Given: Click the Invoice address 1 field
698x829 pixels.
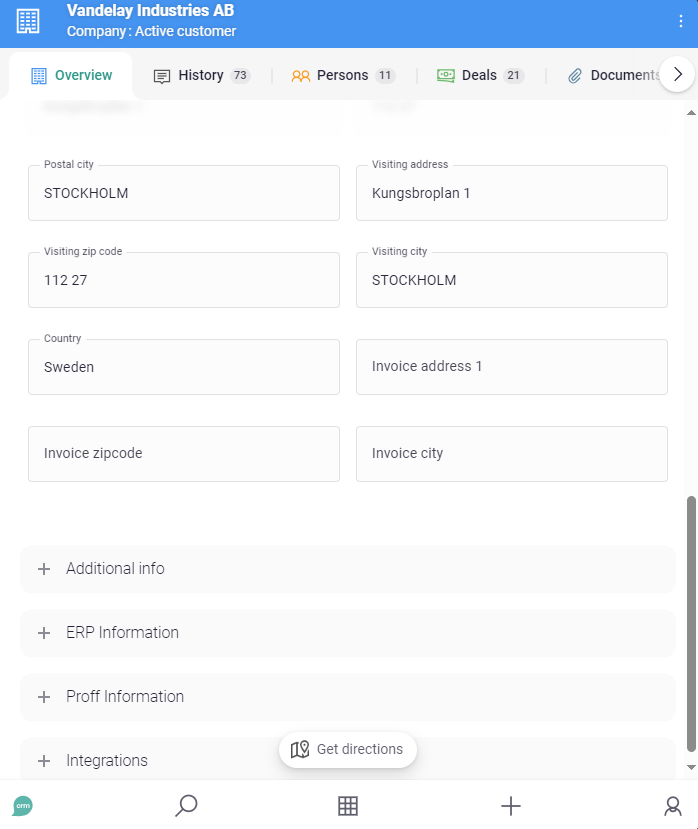Looking at the screenshot, I should click(x=511, y=367).
